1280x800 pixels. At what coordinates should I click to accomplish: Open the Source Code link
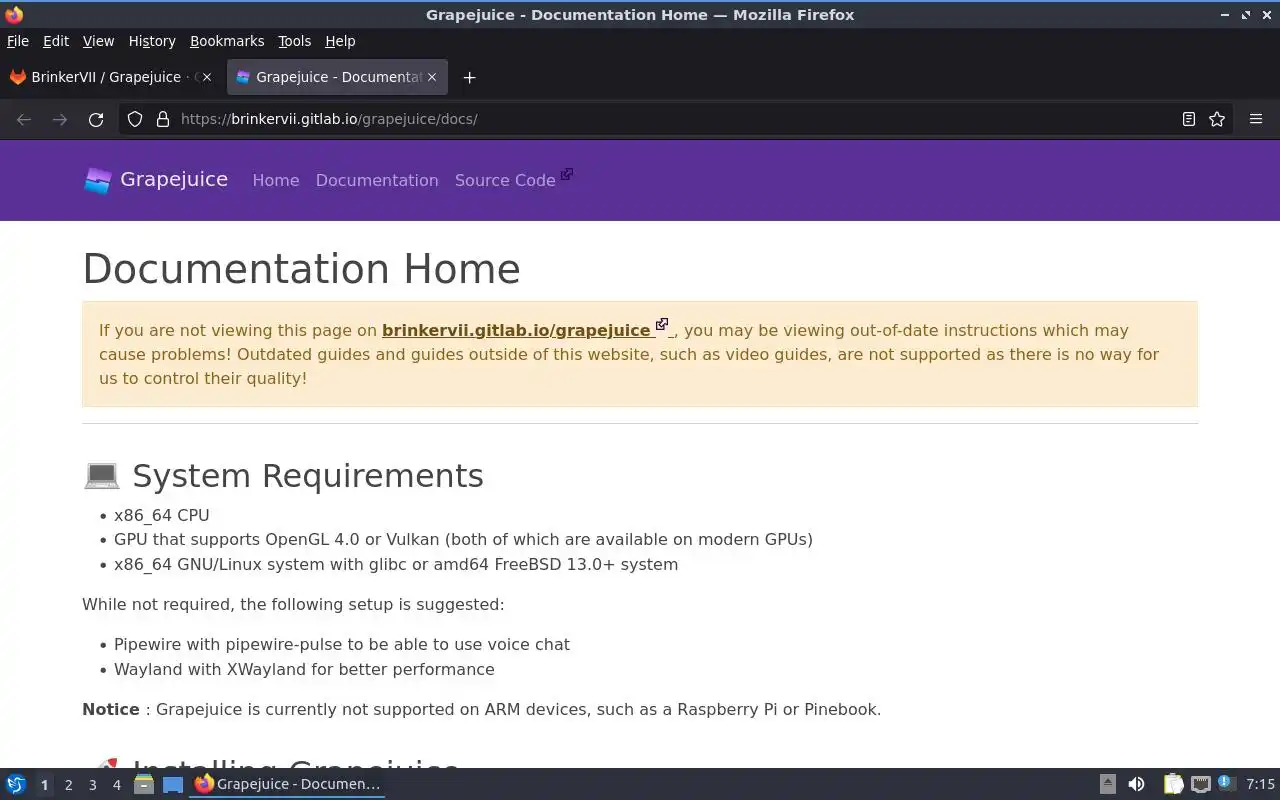(x=505, y=180)
